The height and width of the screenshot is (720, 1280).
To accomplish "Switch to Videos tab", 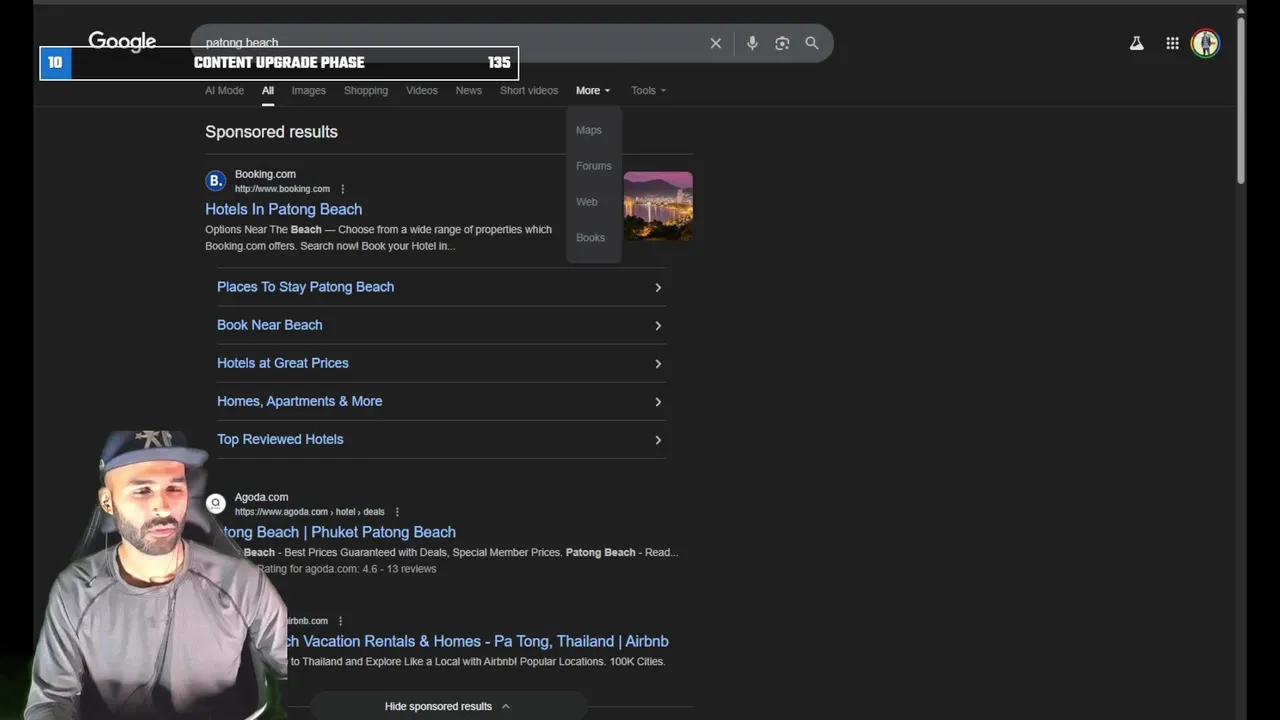I will coord(422,90).
